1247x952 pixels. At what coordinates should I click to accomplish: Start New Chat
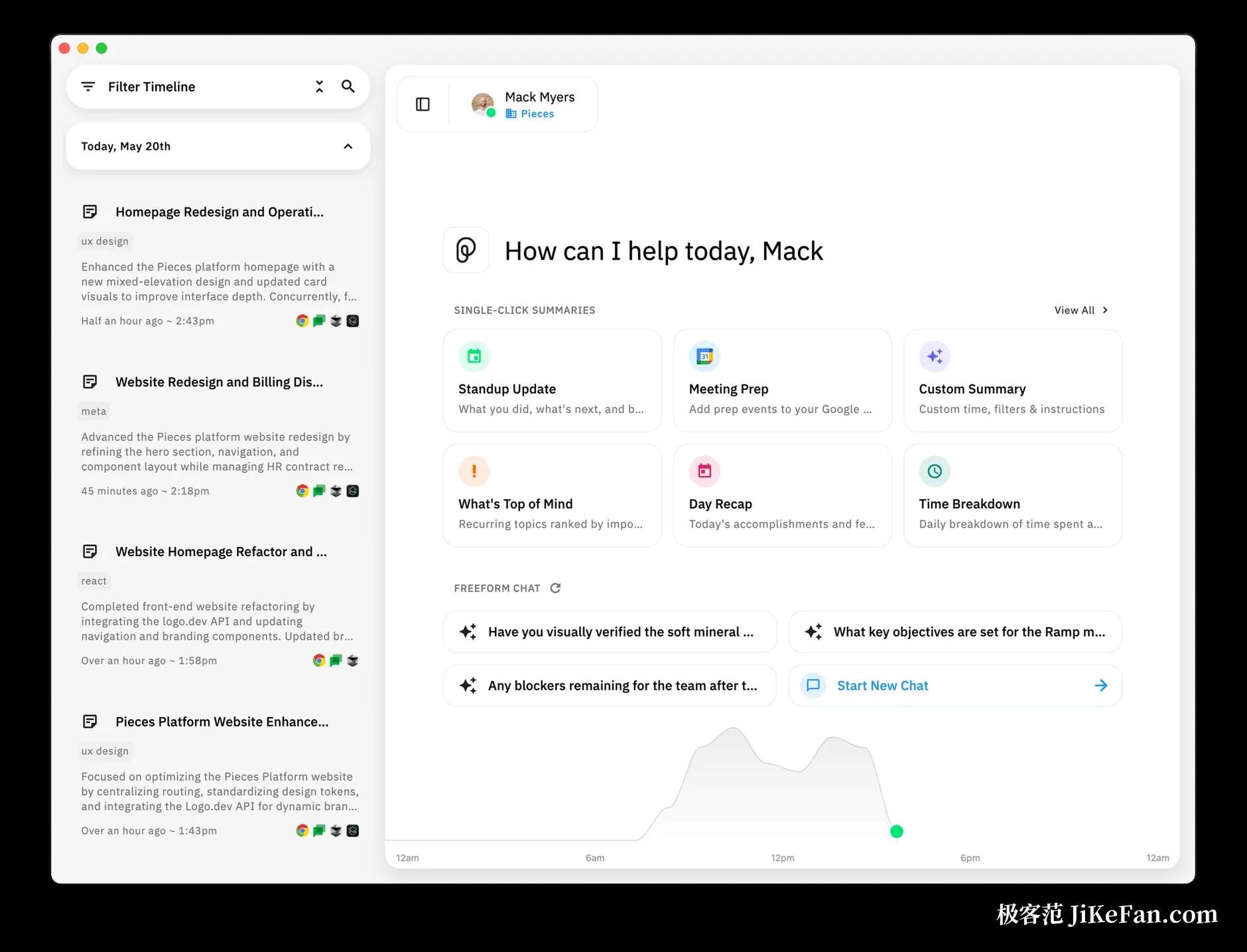pyautogui.click(x=955, y=685)
